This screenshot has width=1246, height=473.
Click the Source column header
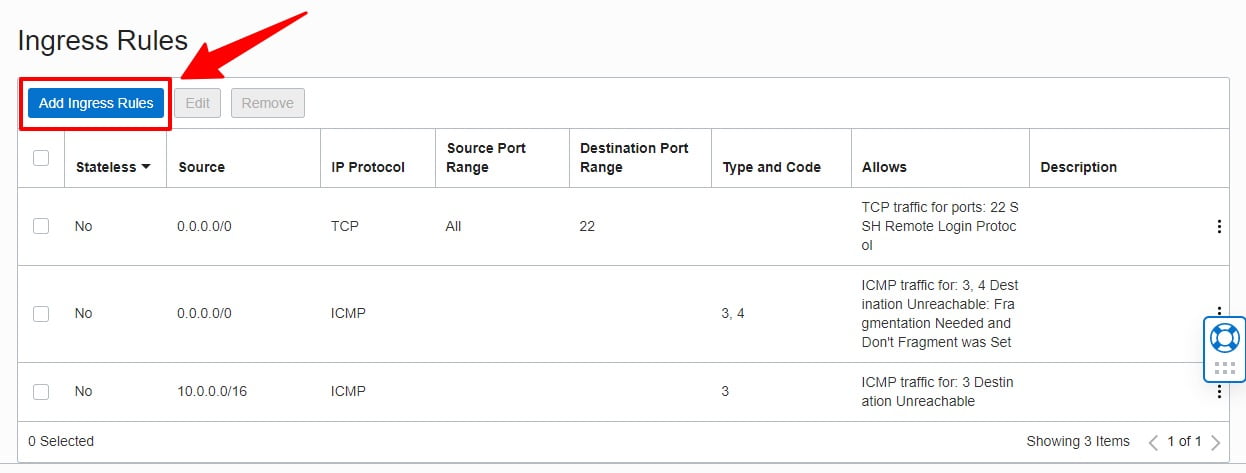tap(201, 167)
